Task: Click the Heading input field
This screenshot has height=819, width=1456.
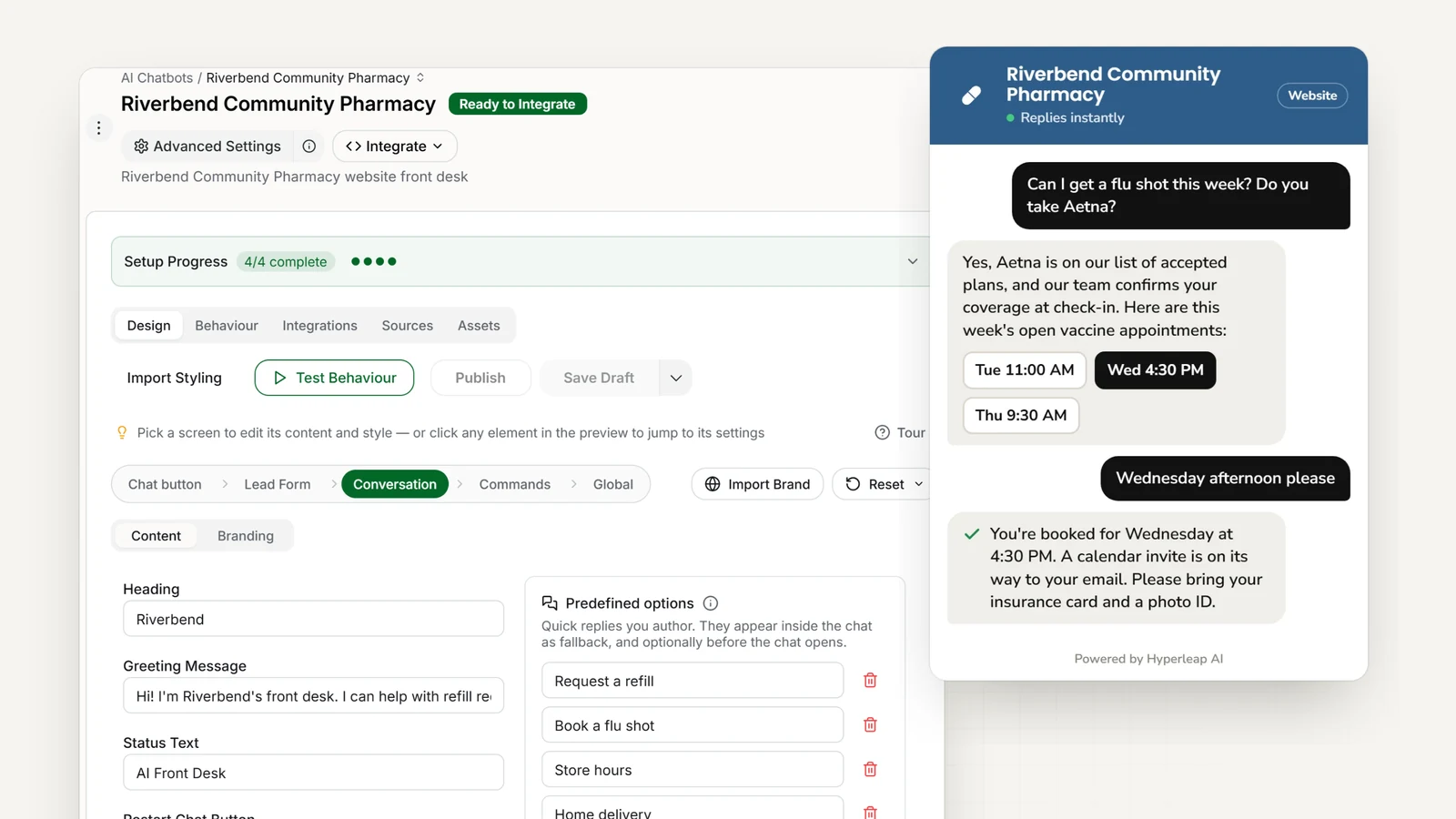Action: [x=314, y=620]
